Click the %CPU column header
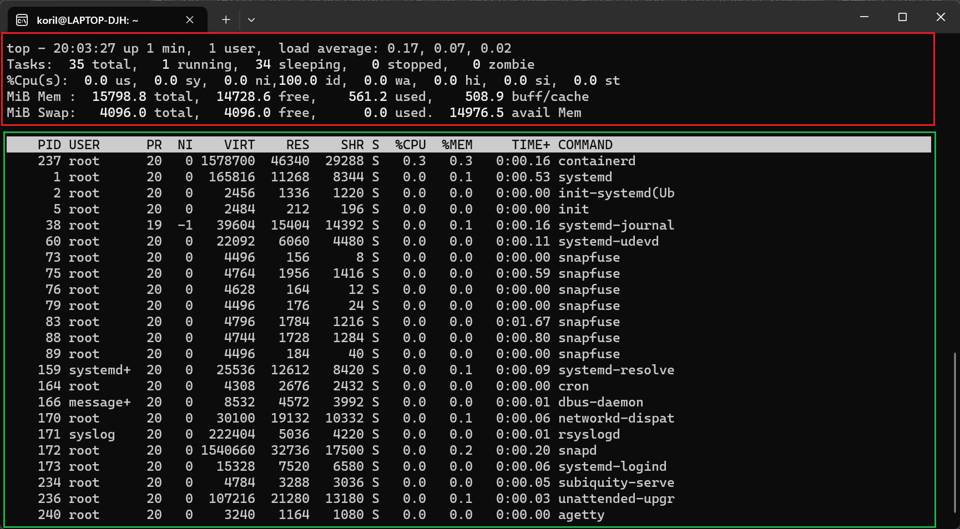This screenshot has height=529, width=960. point(410,145)
